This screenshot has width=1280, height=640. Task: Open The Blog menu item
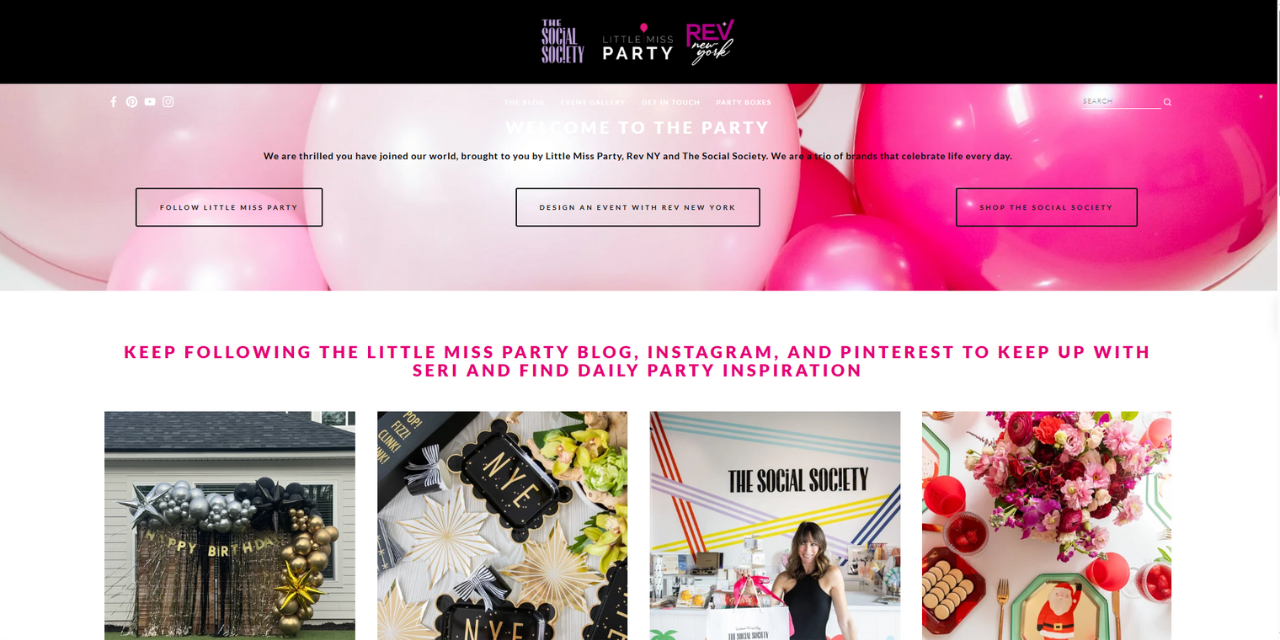pos(524,102)
